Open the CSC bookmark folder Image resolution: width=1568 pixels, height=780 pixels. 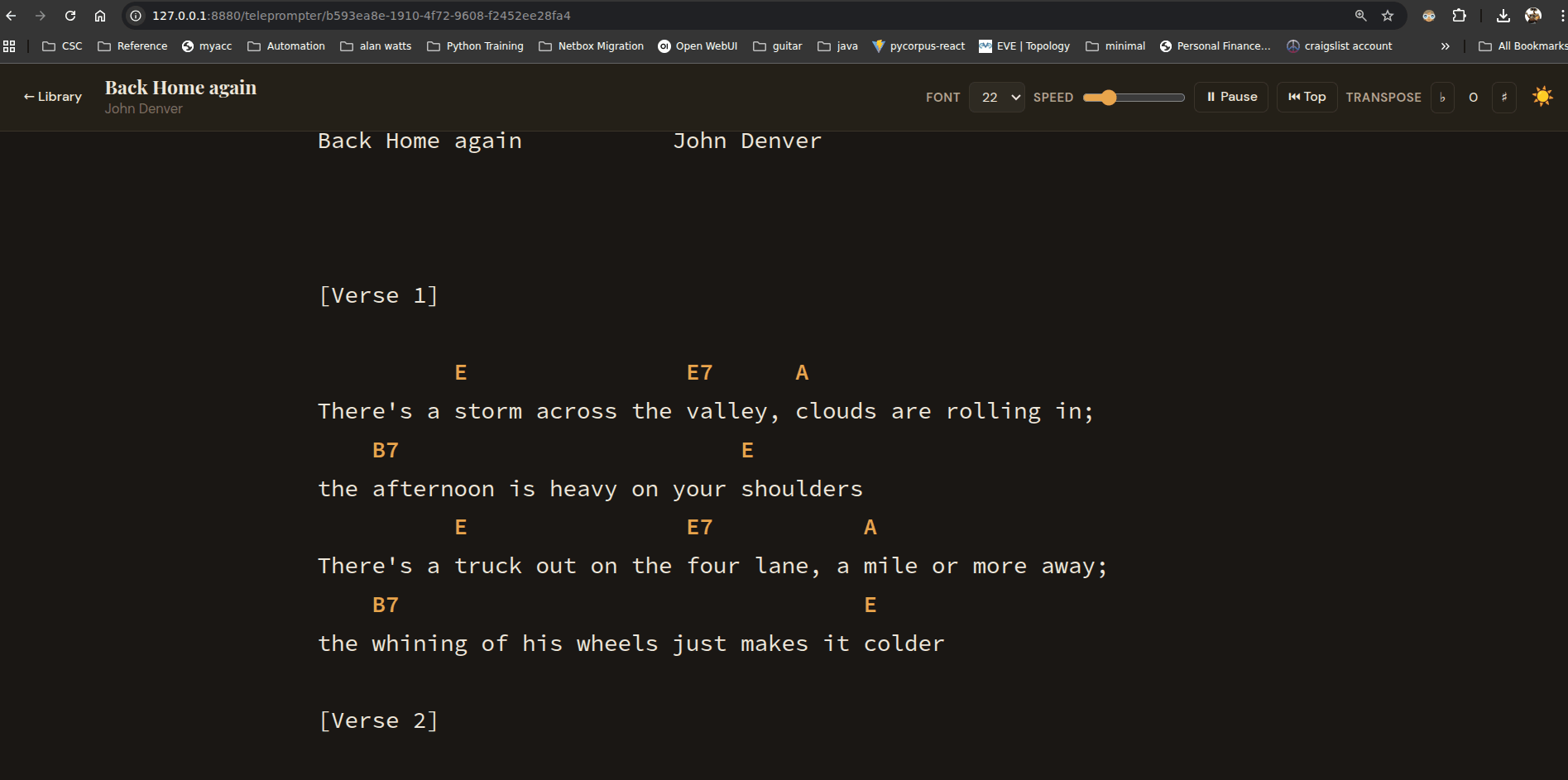[x=62, y=46]
